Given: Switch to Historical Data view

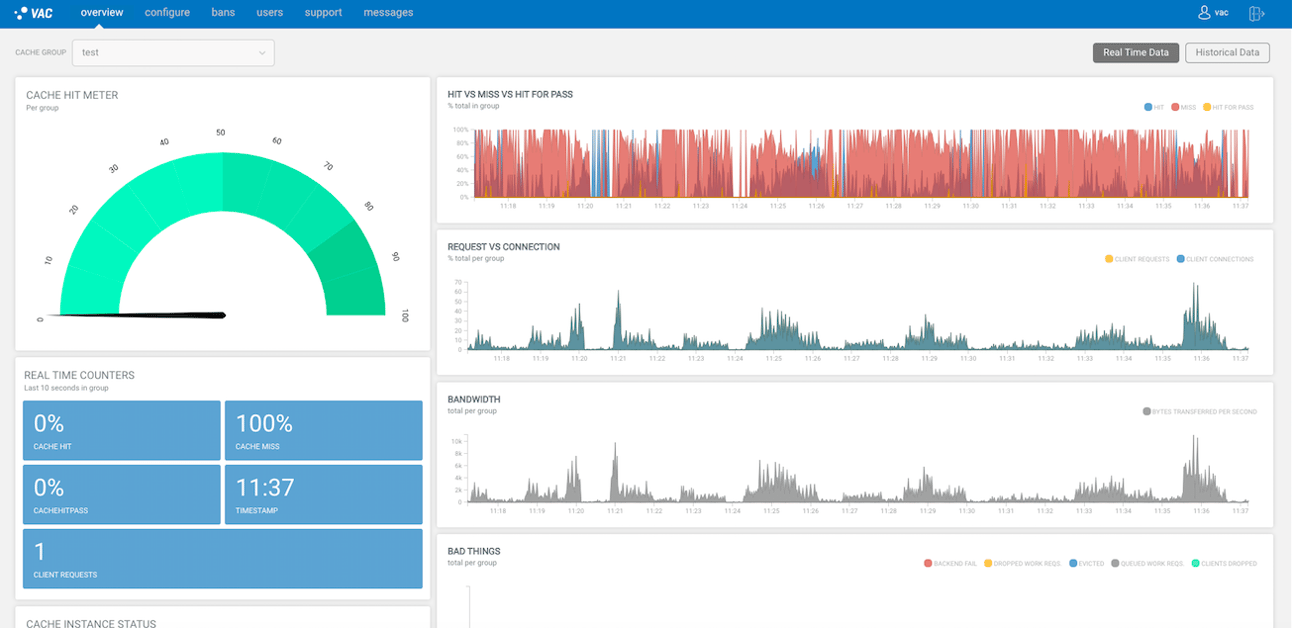Looking at the screenshot, I should (x=1228, y=53).
